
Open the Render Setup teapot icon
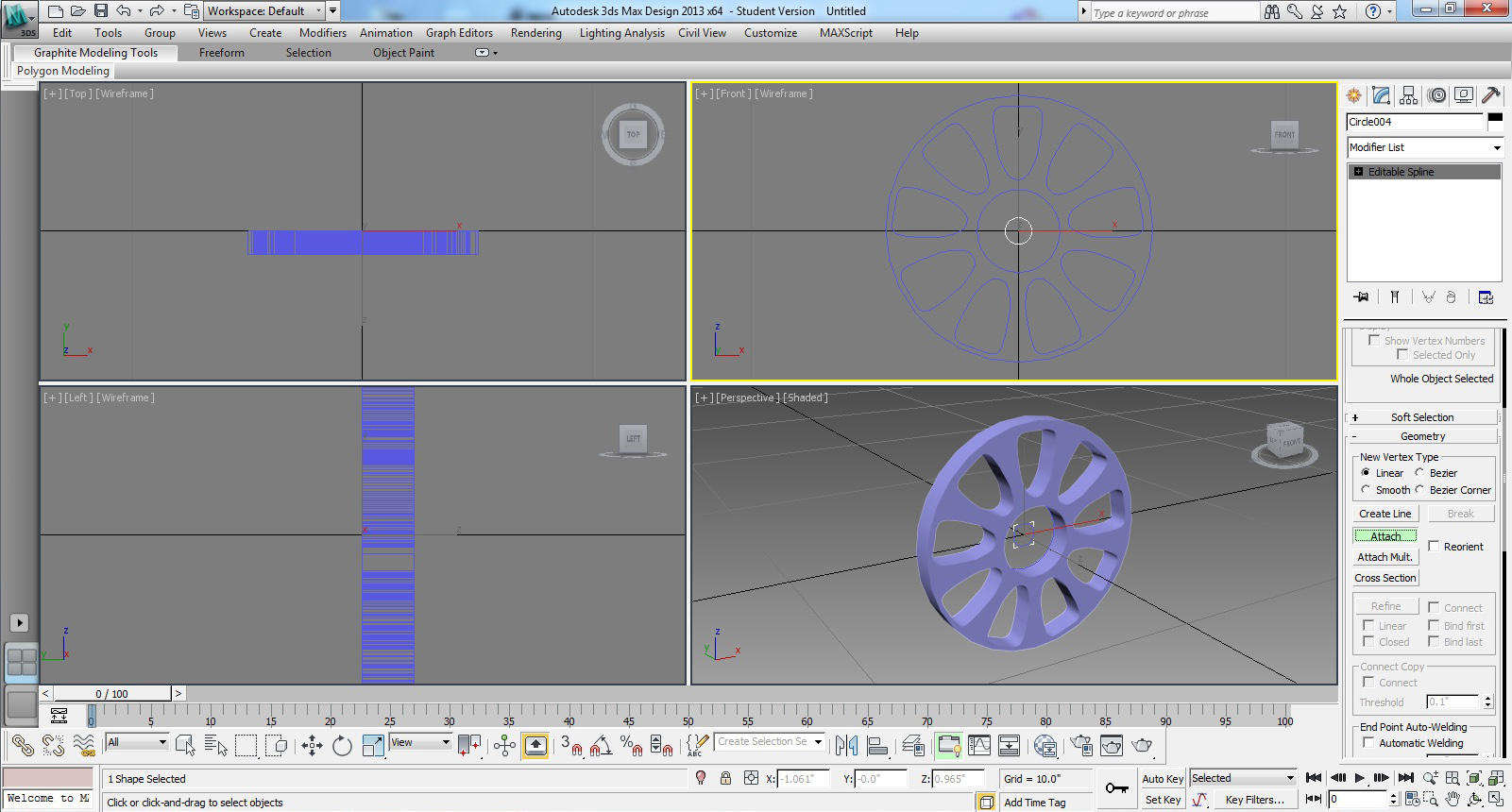tap(1081, 746)
